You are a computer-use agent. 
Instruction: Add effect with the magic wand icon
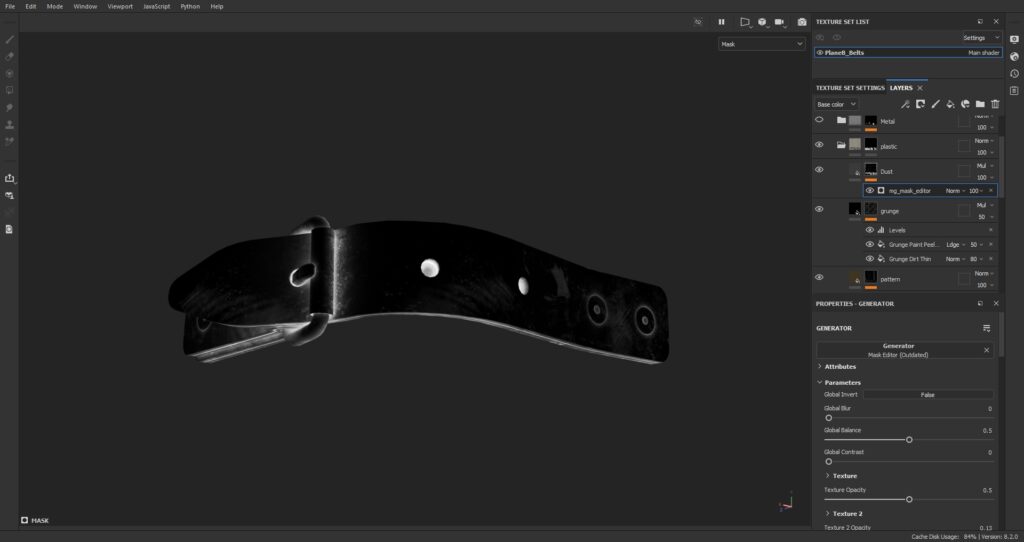(905, 104)
